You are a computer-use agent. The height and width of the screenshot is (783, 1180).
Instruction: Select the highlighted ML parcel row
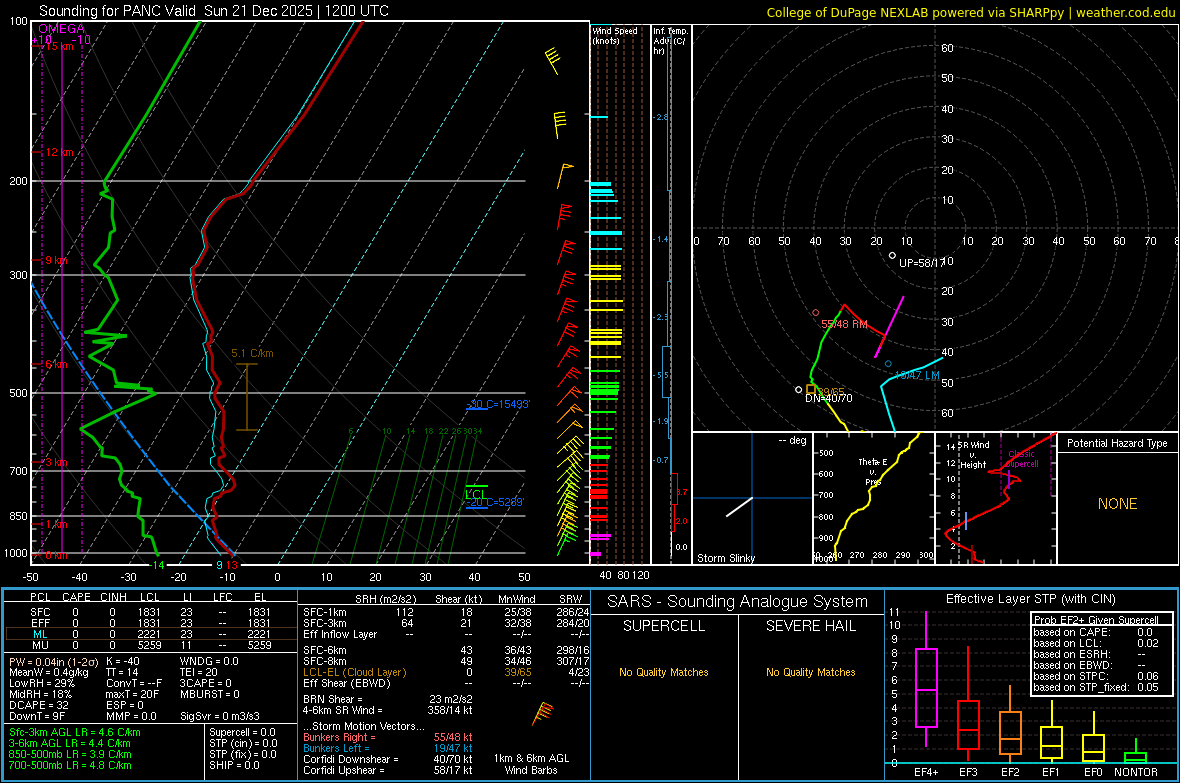tap(150, 634)
